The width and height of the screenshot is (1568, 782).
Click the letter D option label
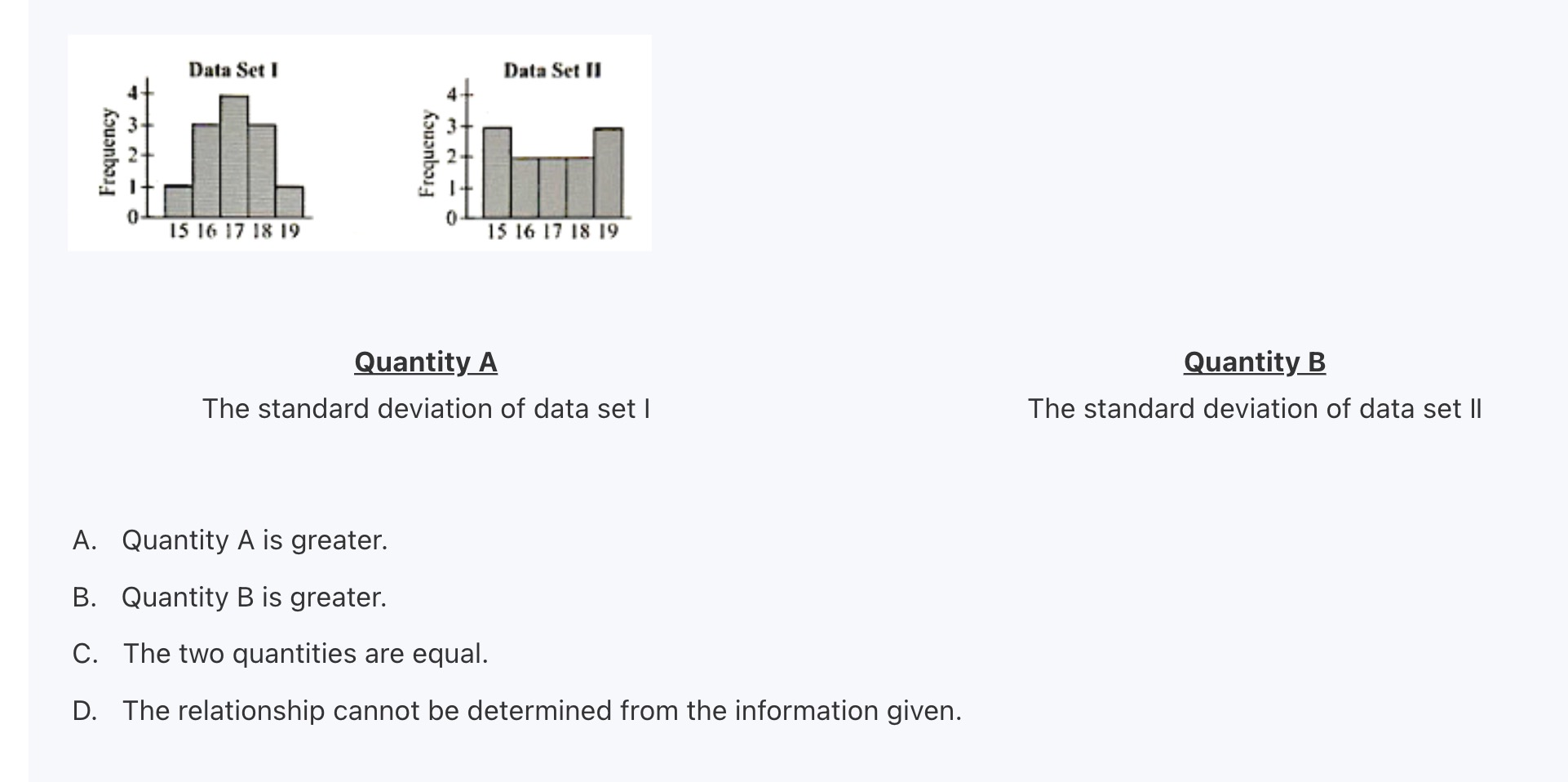pyautogui.click(x=84, y=711)
